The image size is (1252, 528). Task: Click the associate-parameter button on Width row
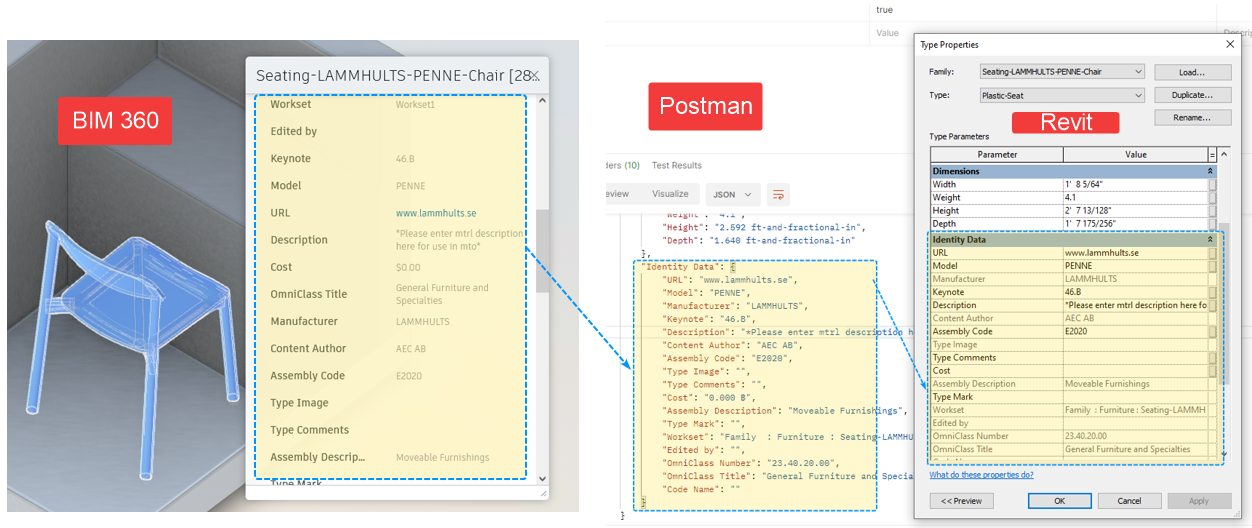click(x=1213, y=185)
